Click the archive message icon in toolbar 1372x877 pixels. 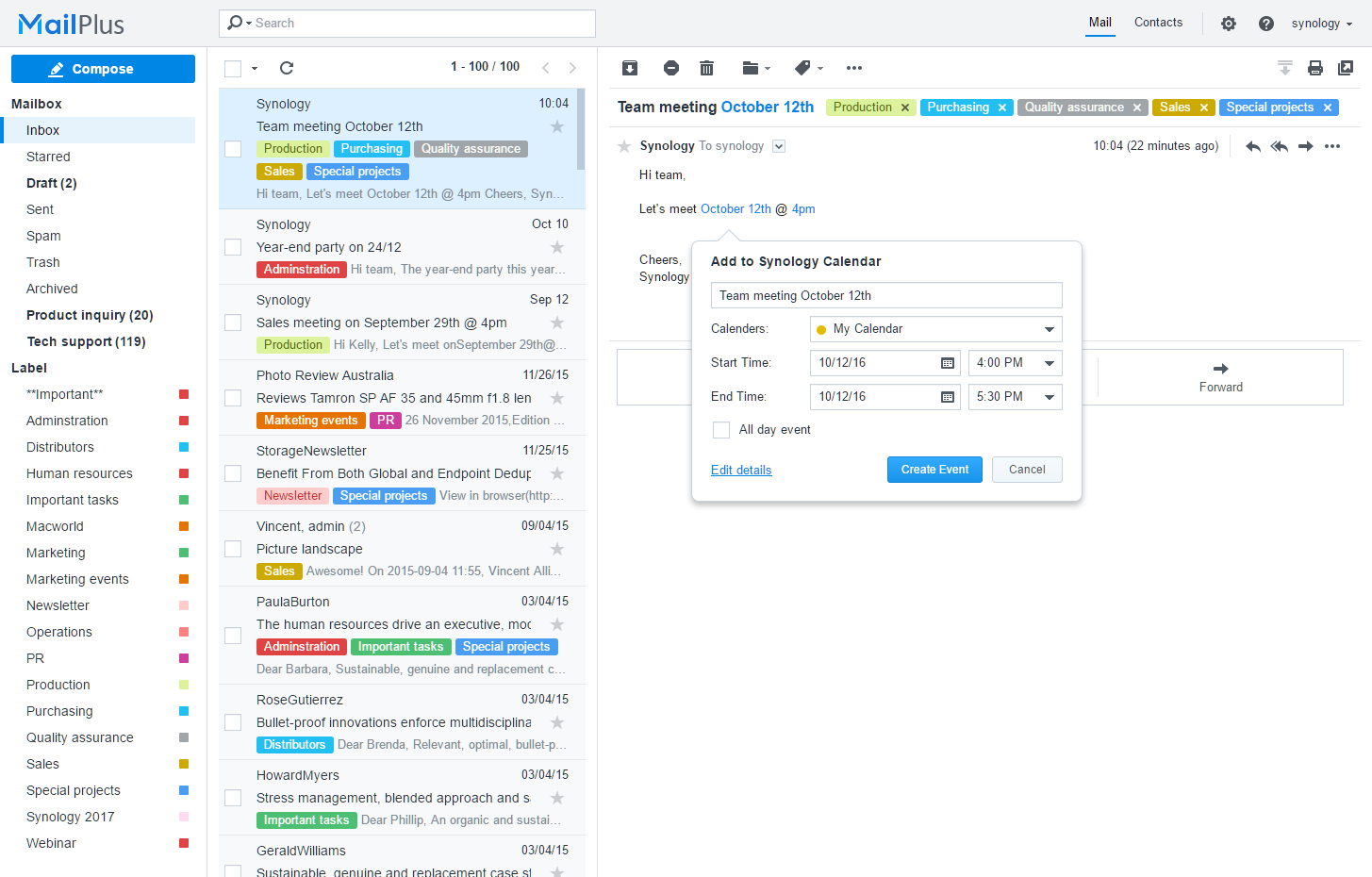630,68
